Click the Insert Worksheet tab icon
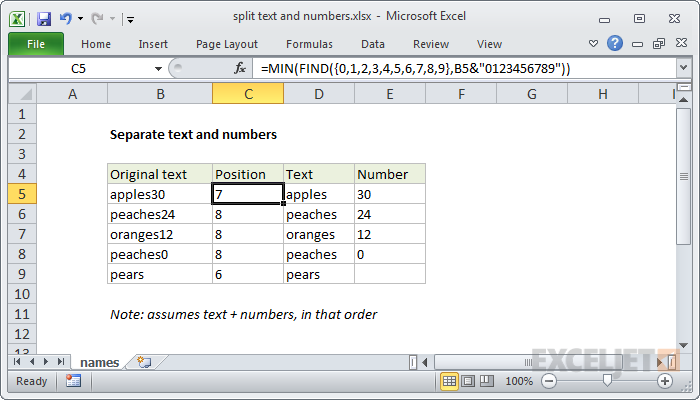This screenshot has height=400, width=700. (x=145, y=362)
